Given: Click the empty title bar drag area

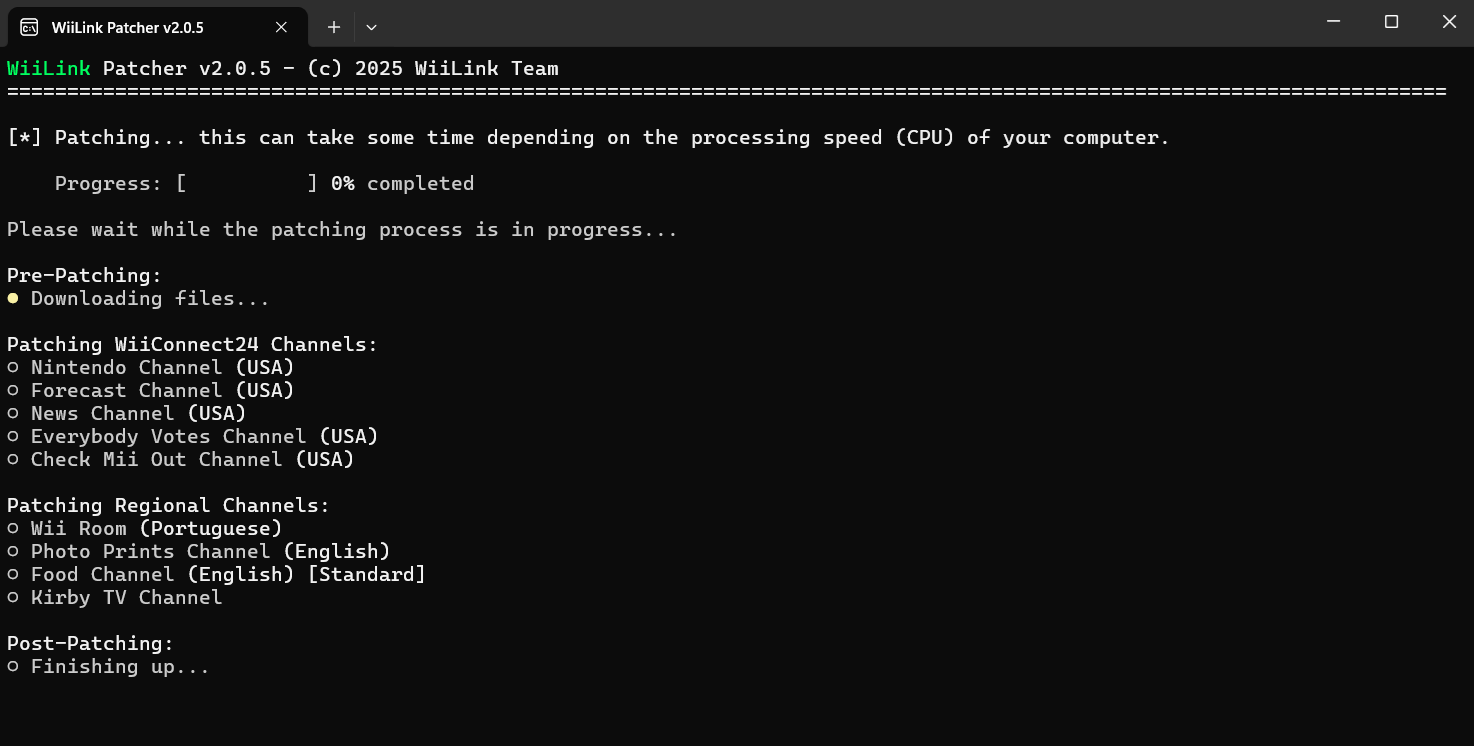Looking at the screenshot, I should click(800, 22).
